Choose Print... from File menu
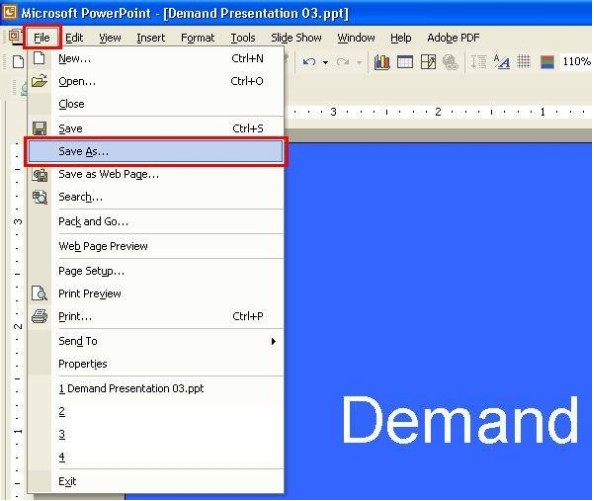Screen dimensions: 594x501 156,316
